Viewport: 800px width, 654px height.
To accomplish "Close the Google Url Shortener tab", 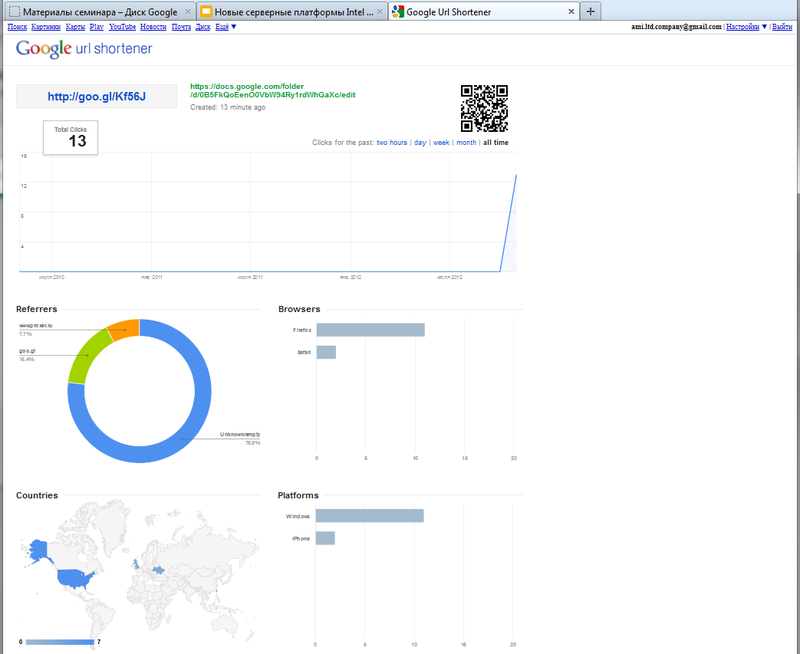I will click(571, 11).
